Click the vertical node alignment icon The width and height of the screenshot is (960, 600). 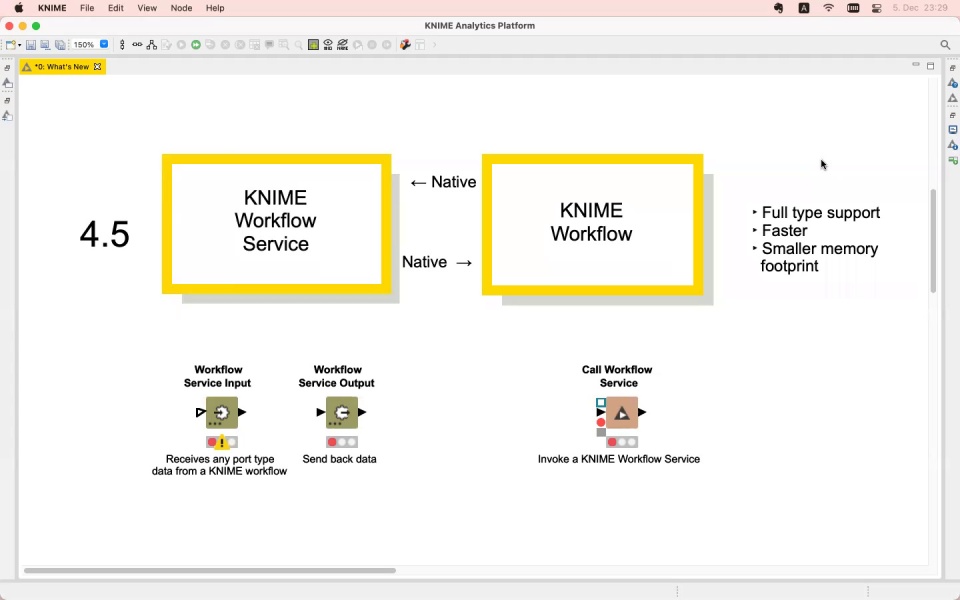pos(122,45)
